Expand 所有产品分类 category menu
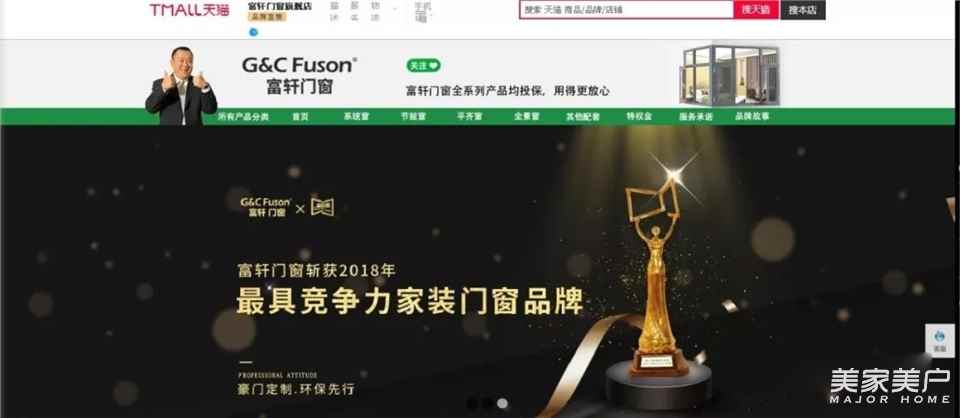The image size is (960, 418). click(243, 116)
